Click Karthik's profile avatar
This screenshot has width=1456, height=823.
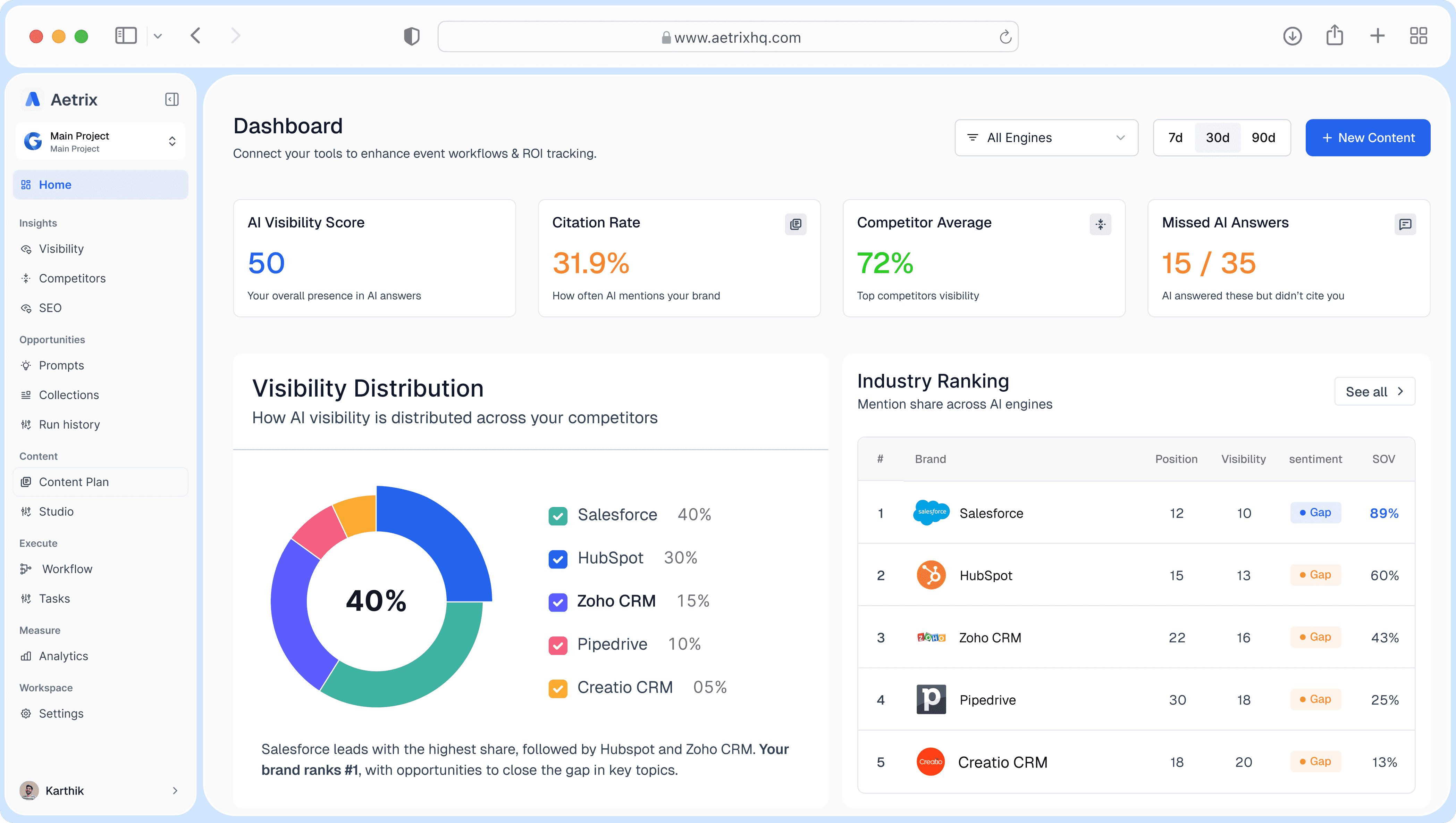point(29,790)
